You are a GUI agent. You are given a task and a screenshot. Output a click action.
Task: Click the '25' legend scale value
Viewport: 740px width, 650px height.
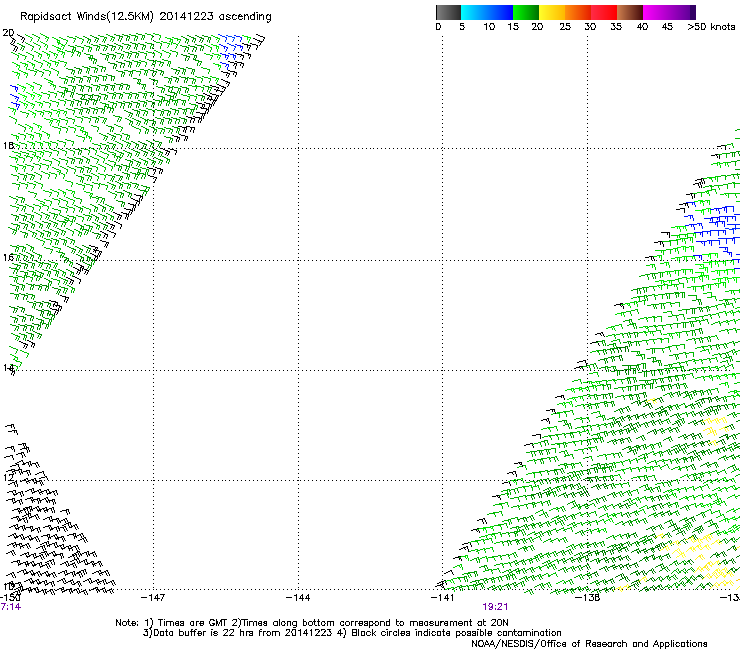coord(565,27)
